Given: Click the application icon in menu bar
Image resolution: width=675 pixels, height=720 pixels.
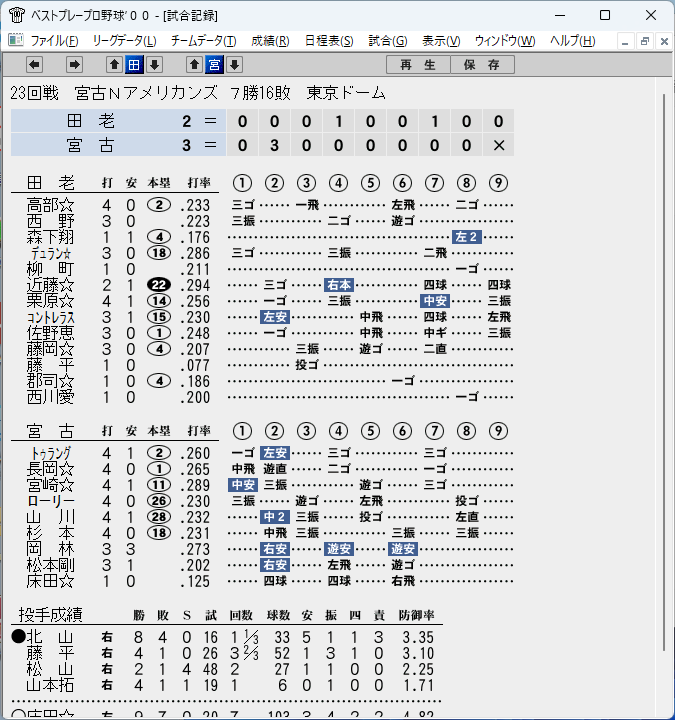Looking at the screenshot, I should click(x=15, y=41).
